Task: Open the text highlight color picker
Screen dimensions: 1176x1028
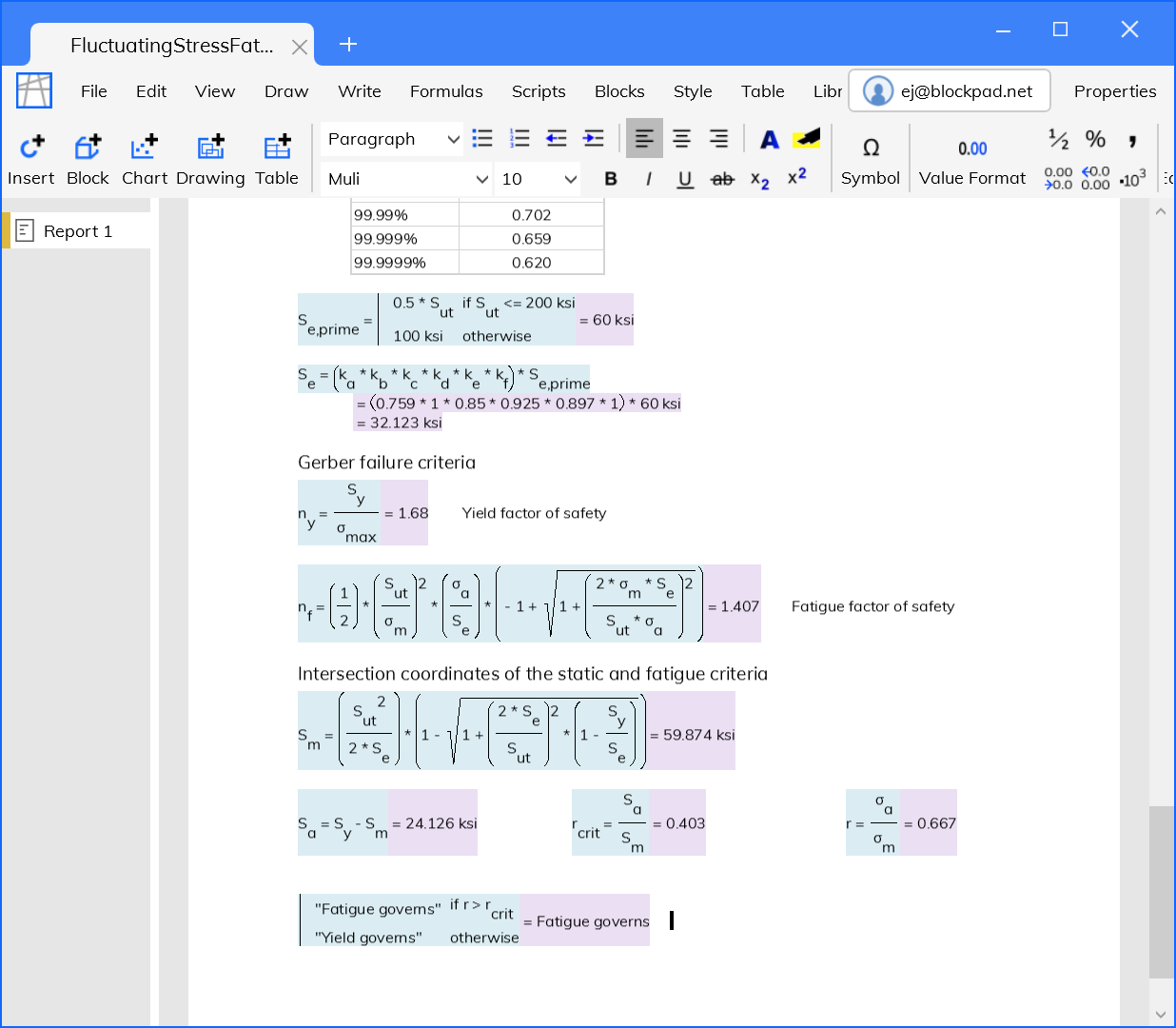Action: (806, 139)
